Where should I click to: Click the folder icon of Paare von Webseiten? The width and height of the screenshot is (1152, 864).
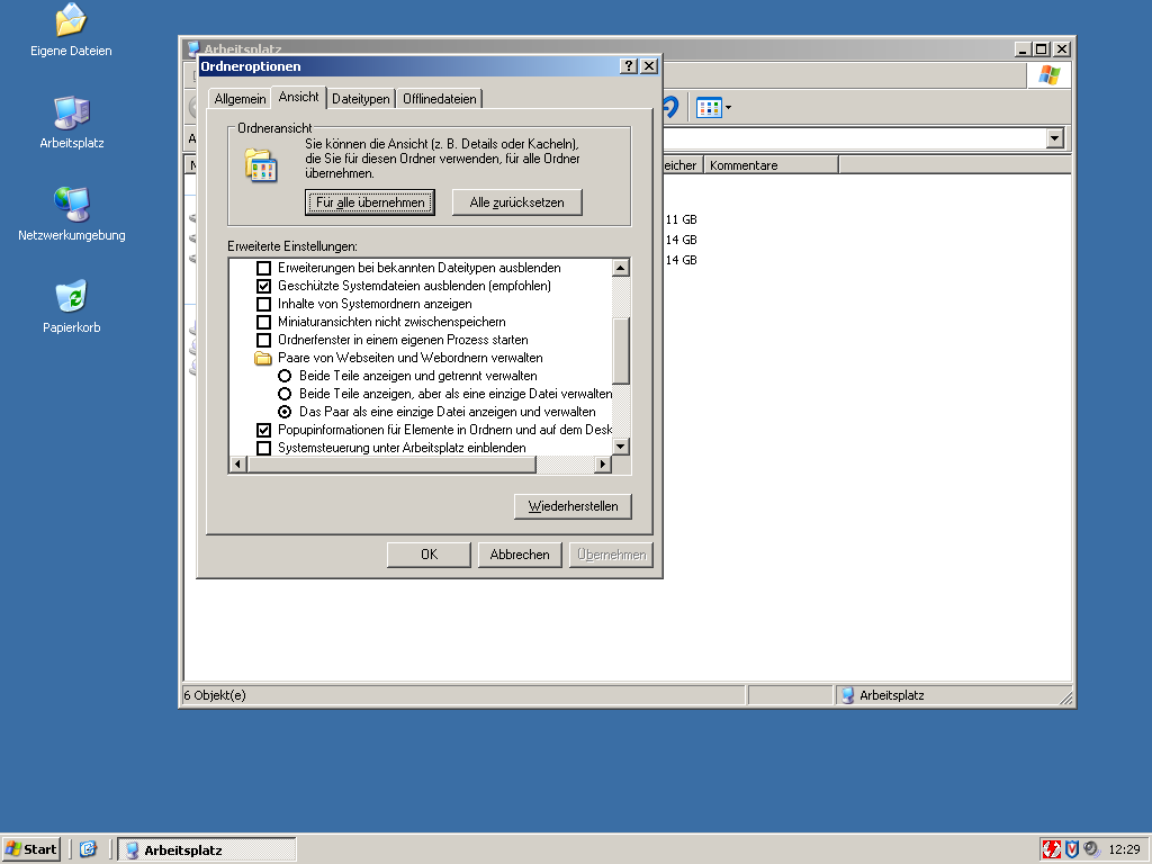[263, 358]
